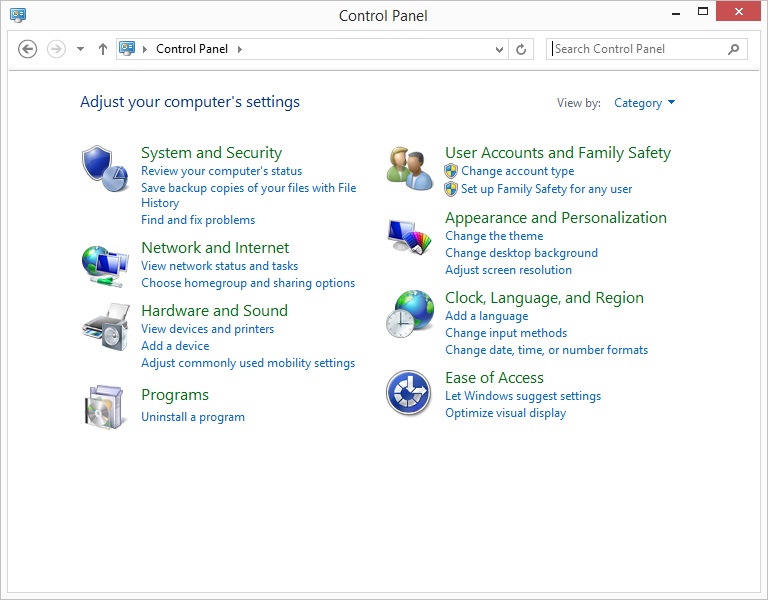
Task: Minimize the Control Panel window
Action: click(x=676, y=13)
